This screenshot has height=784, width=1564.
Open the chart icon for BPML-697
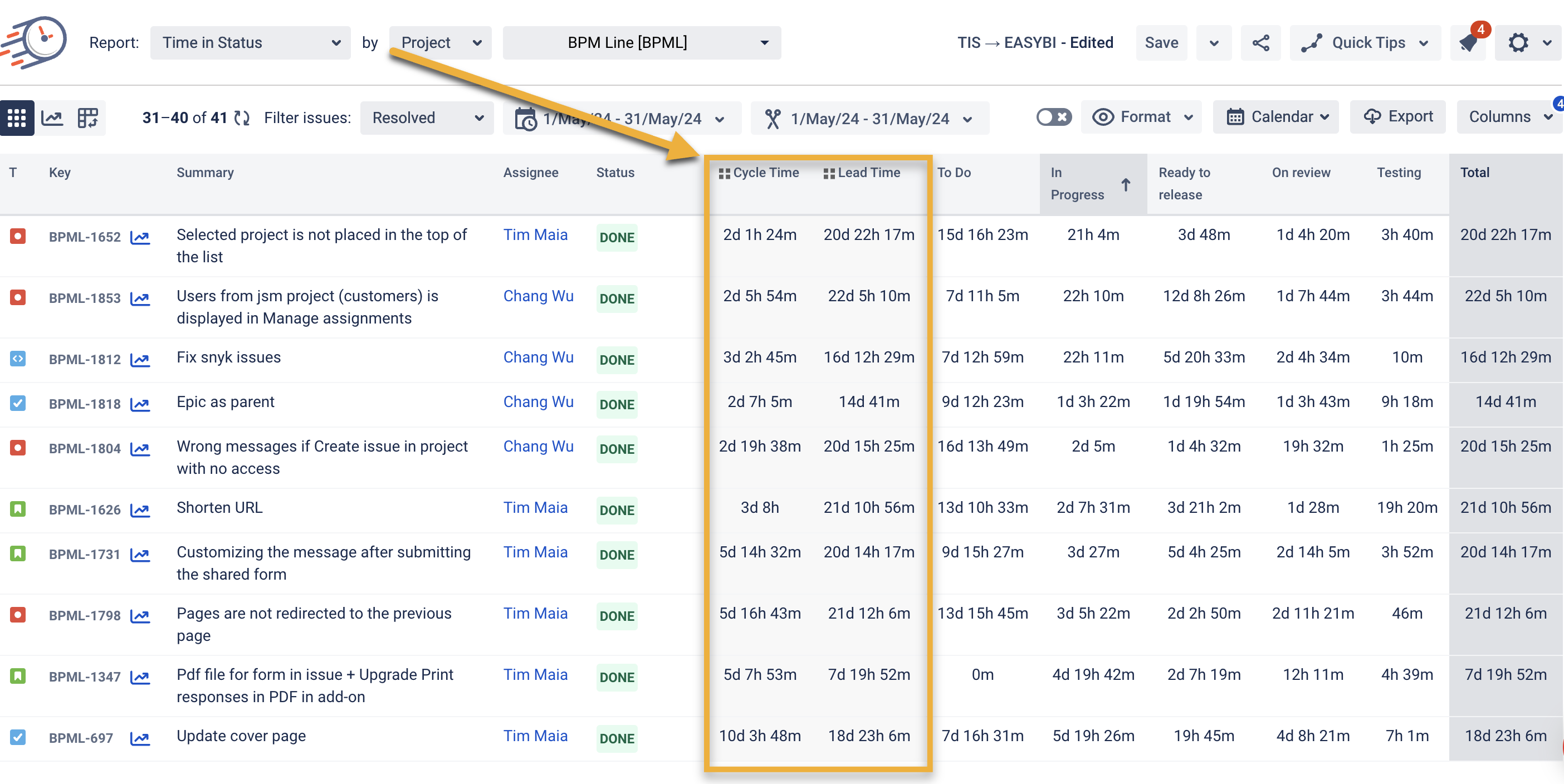(140, 738)
